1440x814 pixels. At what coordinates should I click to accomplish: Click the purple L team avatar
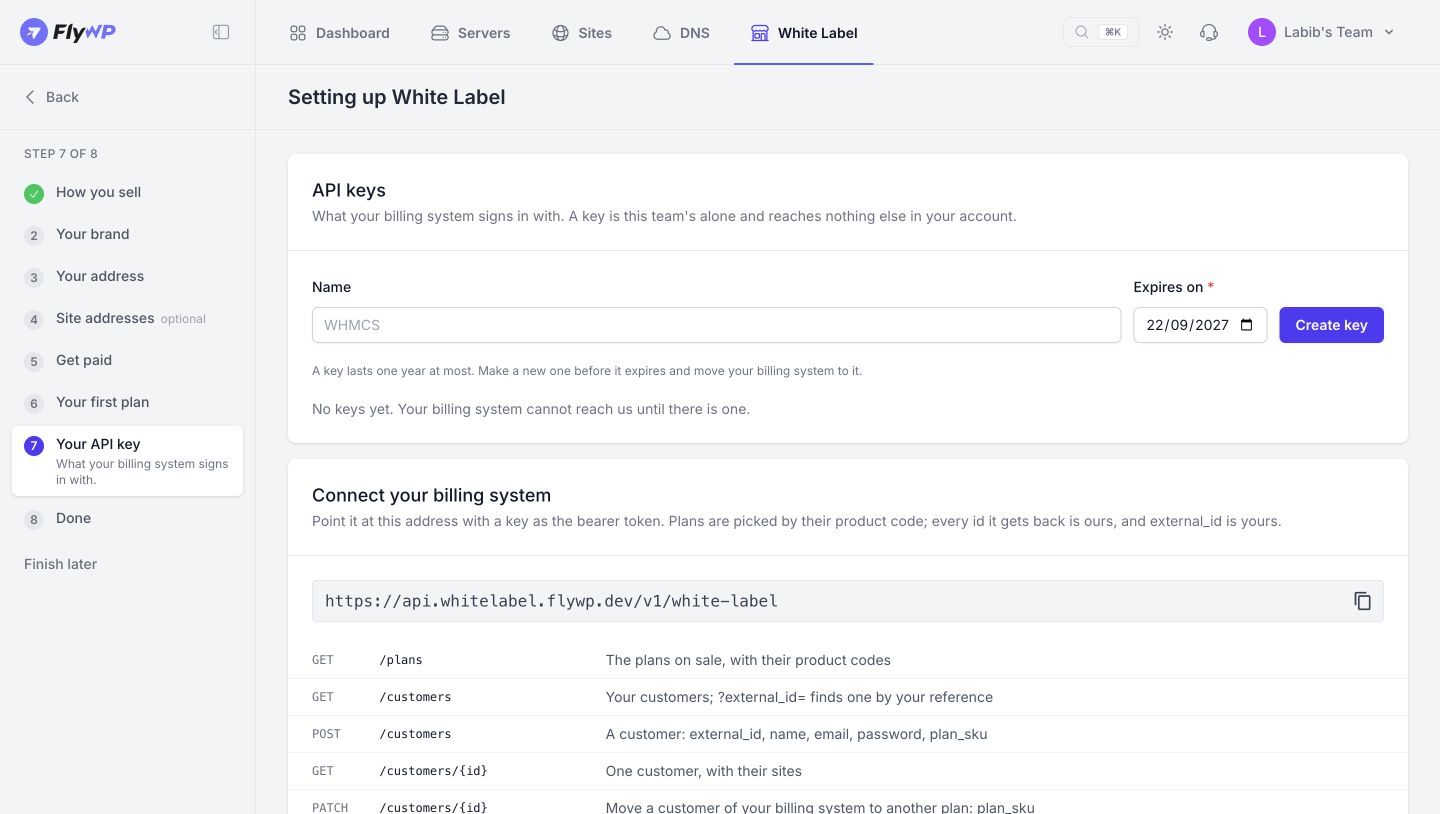tap(1262, 32)
